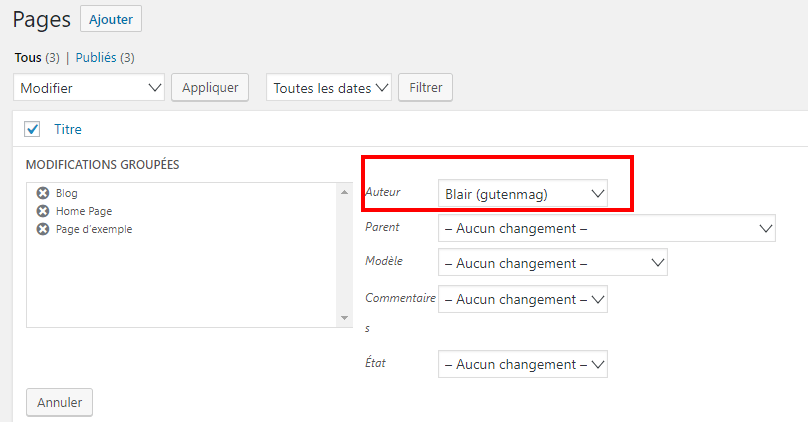Screen dimensions: 808x422
Task: Open the Commentaires dropdown
Action: coord(522,299)
